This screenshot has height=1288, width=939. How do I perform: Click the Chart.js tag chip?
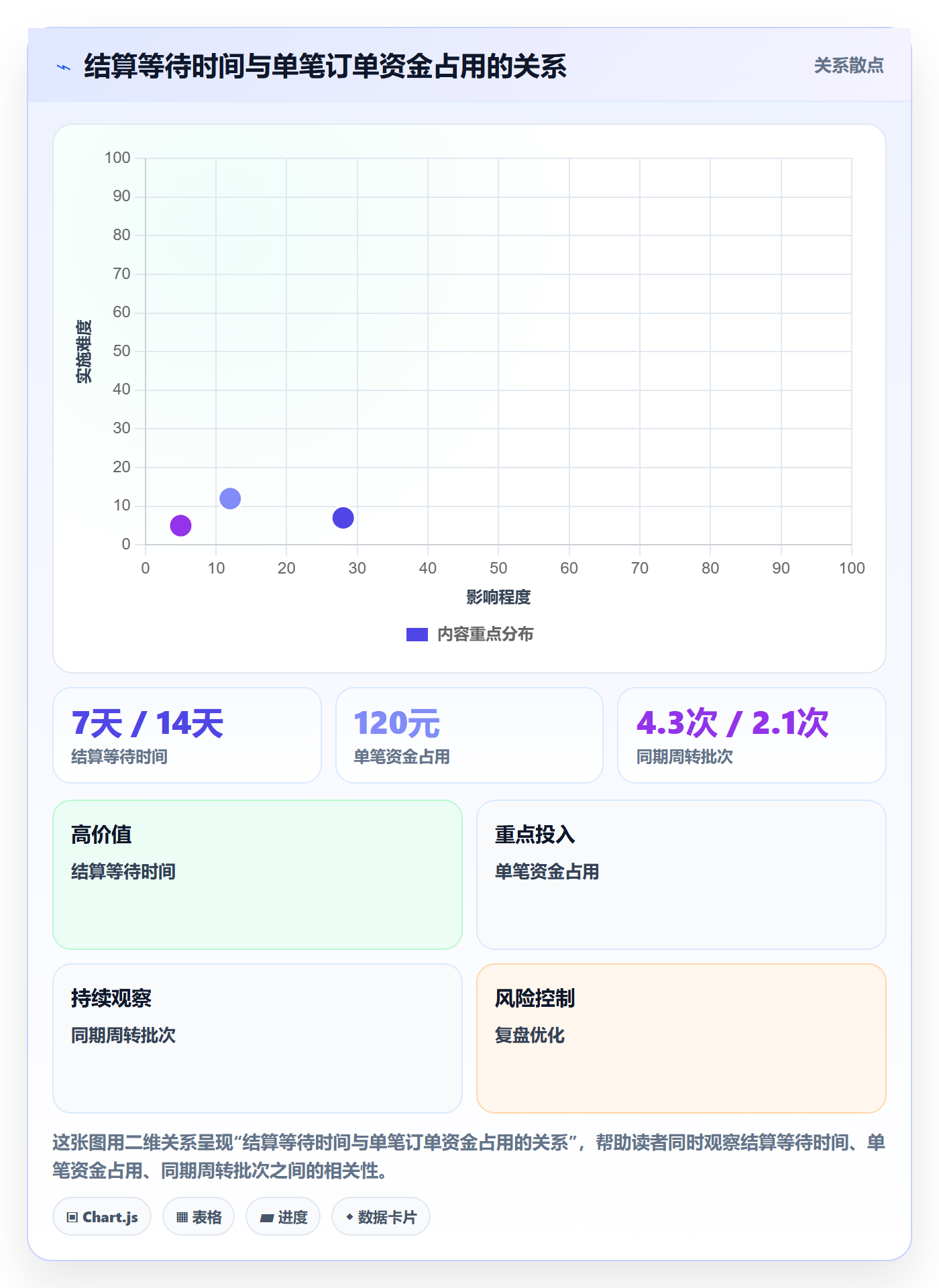102,1217
